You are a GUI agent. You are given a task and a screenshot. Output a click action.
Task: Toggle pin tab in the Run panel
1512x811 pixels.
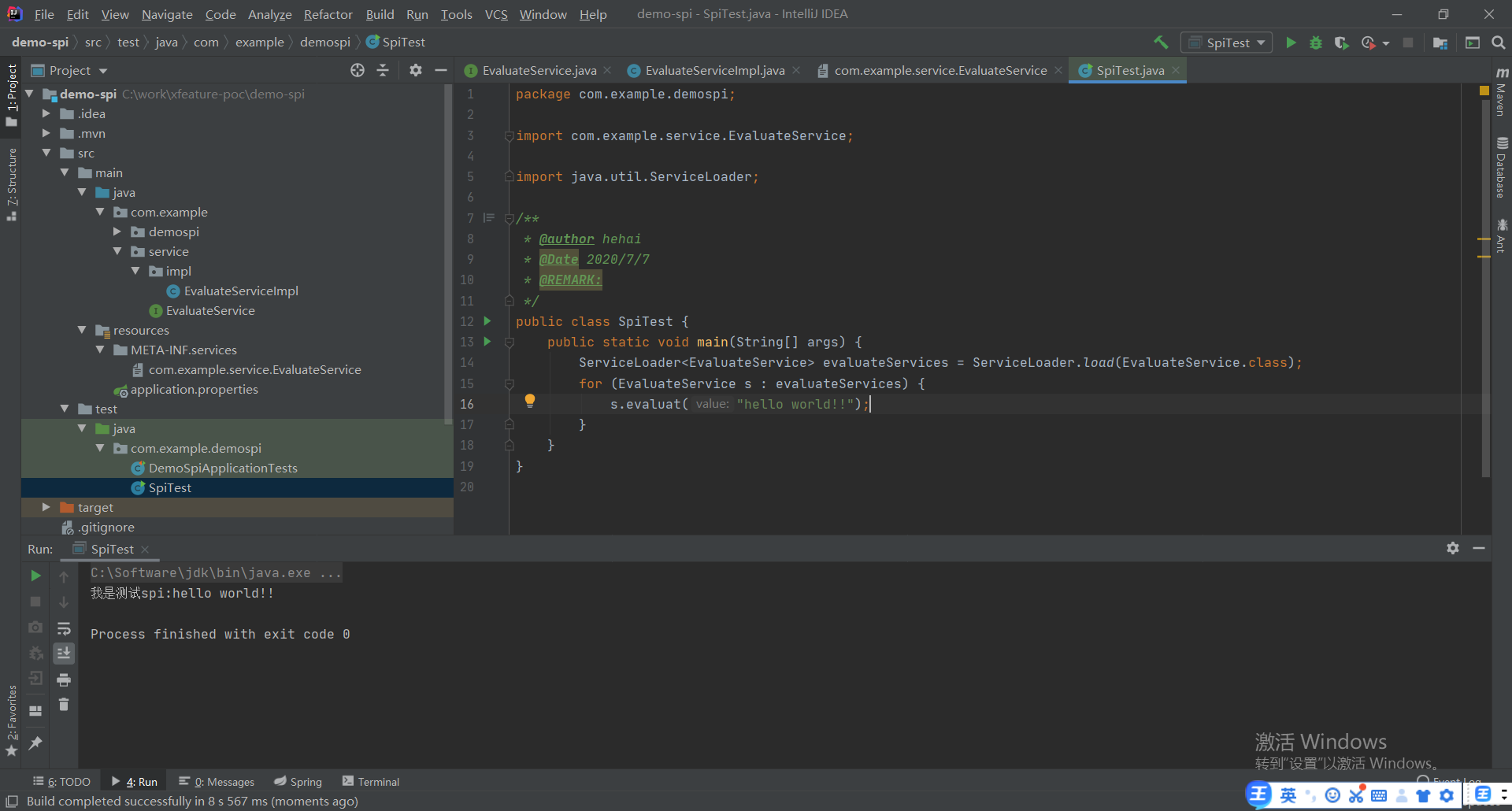[35, 742]
